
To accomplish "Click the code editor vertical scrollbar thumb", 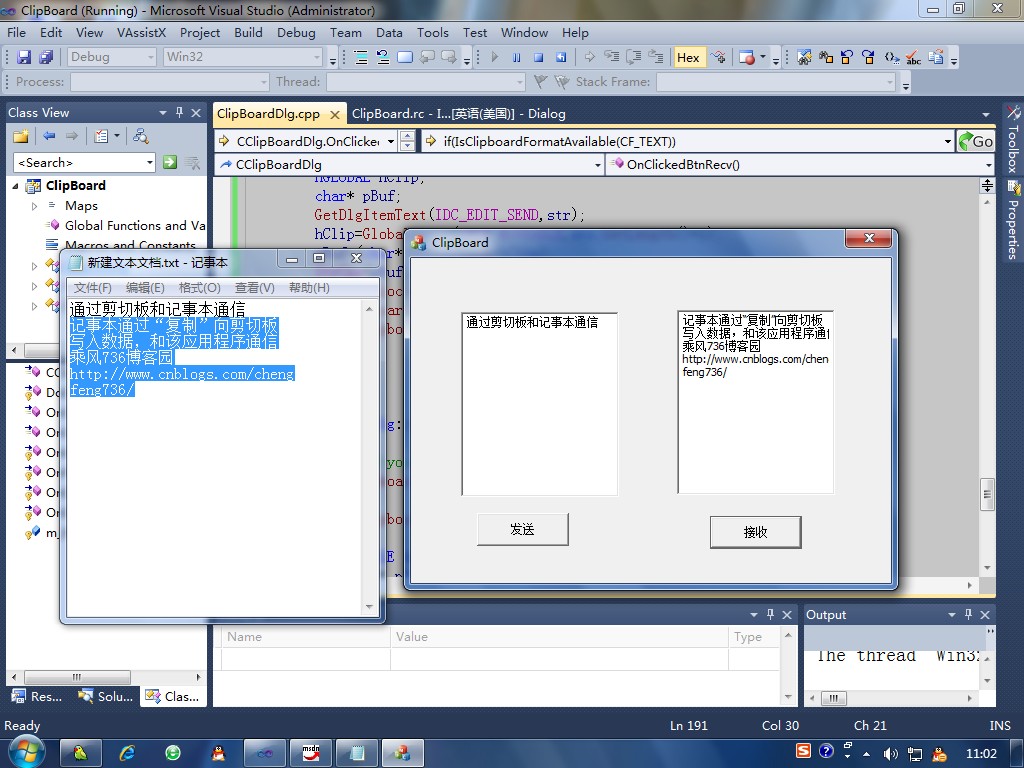I will [987, 494].
